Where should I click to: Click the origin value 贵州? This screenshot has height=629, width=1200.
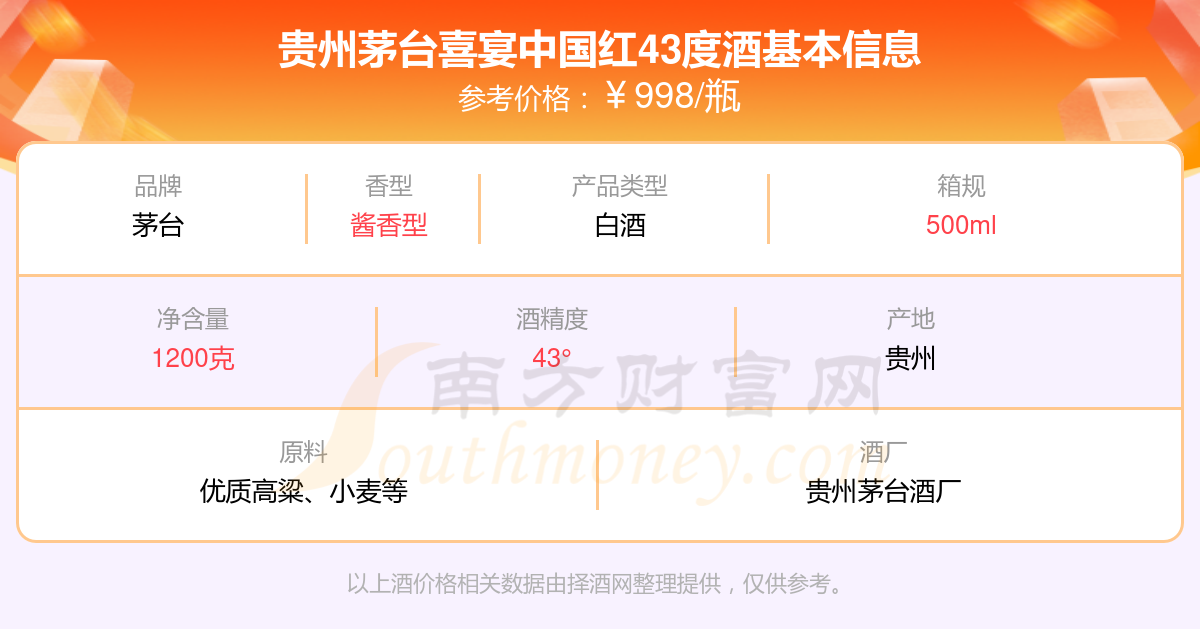coord(910,358)
